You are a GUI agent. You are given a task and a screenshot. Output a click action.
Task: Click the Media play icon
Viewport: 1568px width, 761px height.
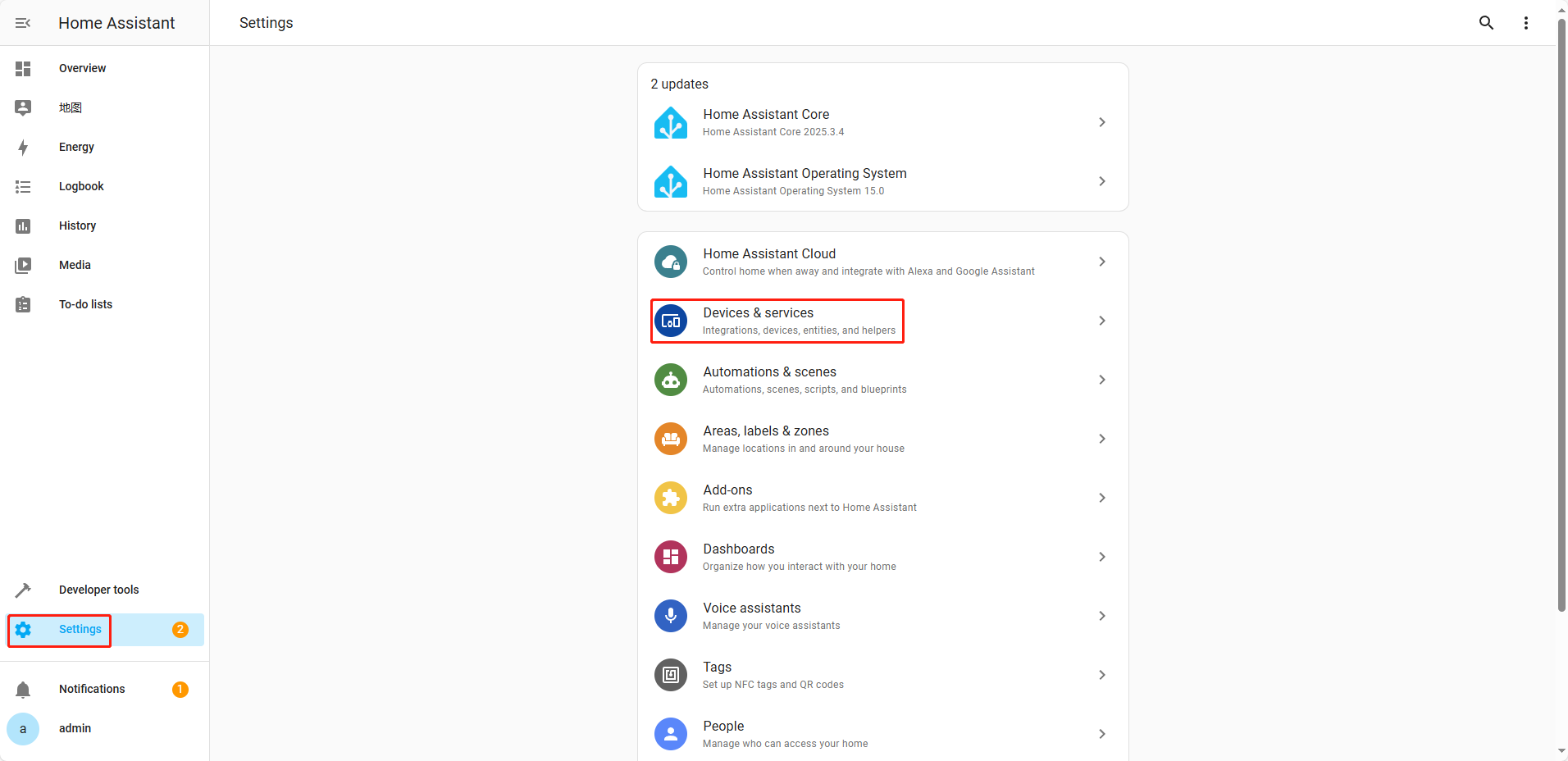(23, 266)
